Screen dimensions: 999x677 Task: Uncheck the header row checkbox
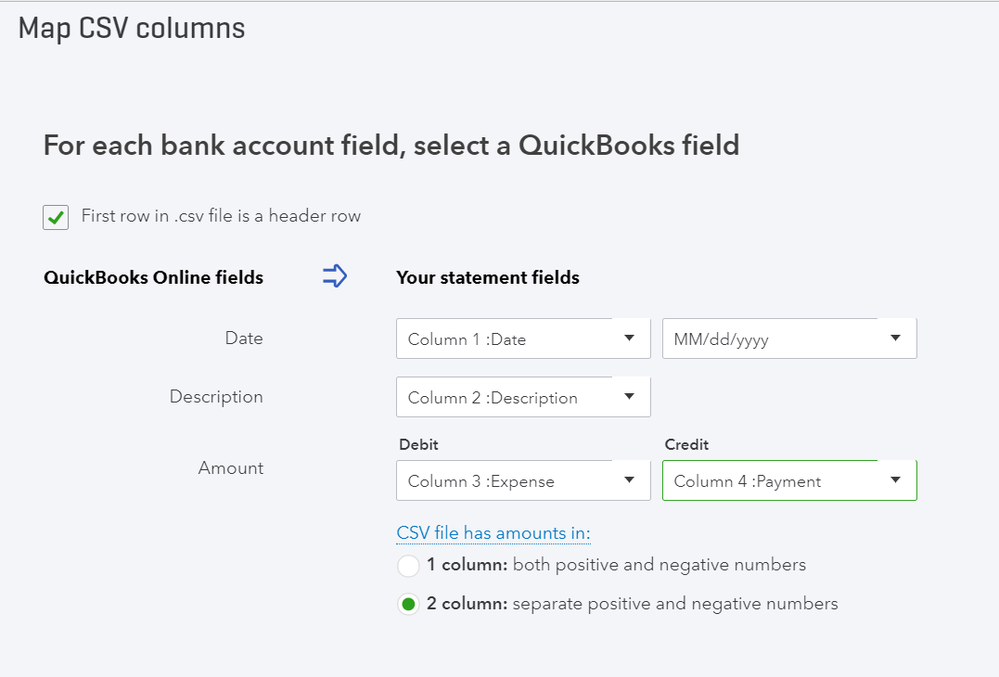(56, 217)
